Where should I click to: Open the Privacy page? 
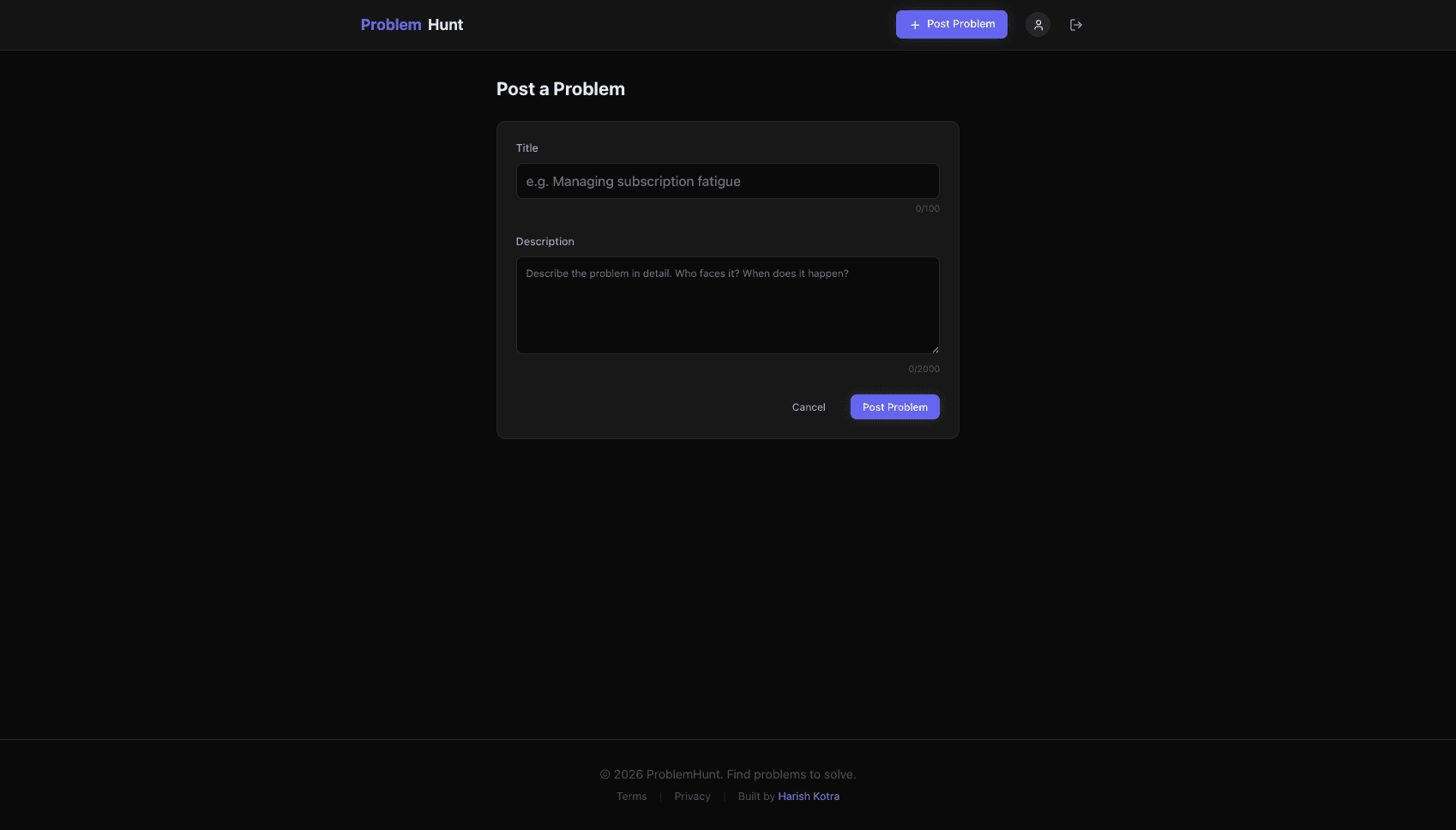[x=692, y=796]
